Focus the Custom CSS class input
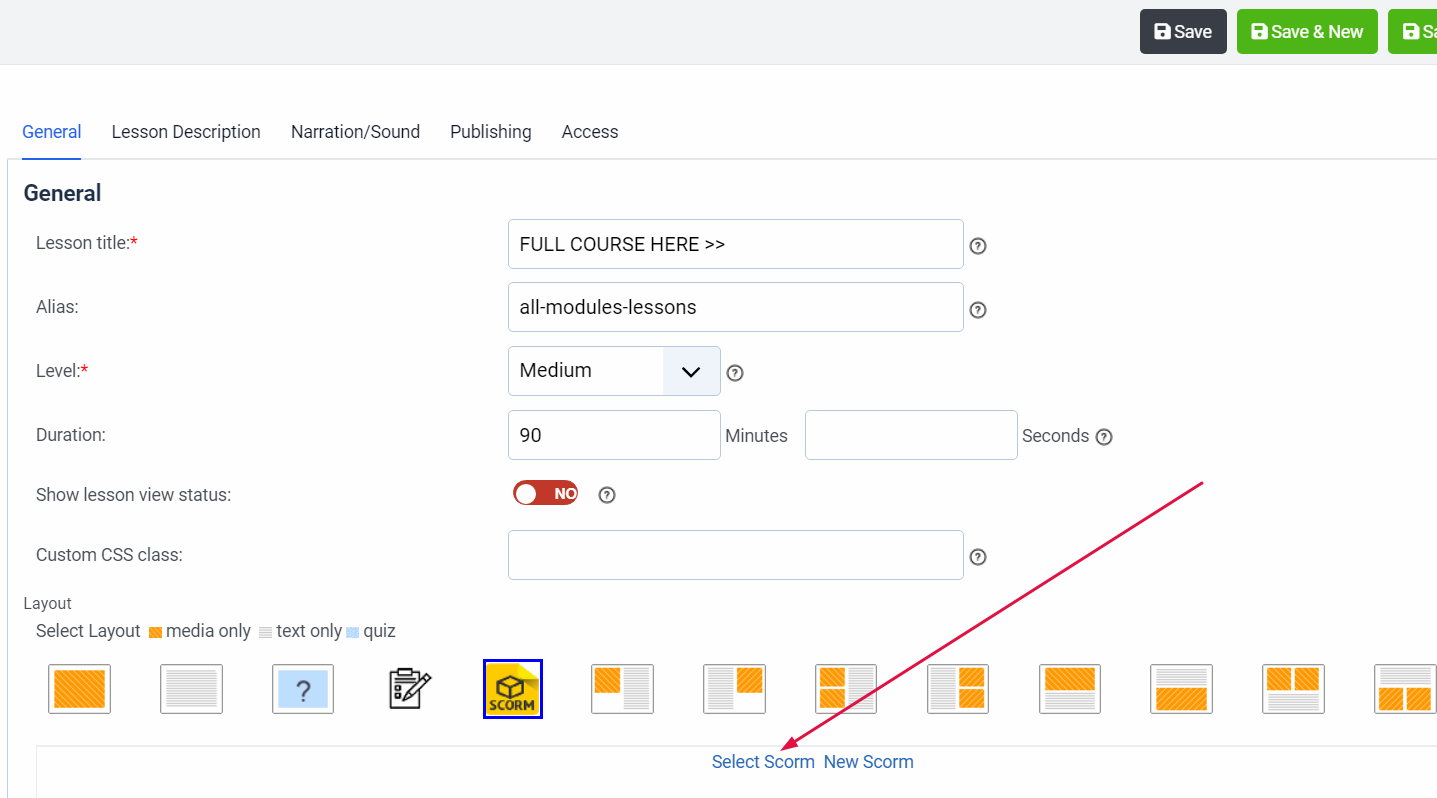This screenshot has height=798, width=1437. point(736,555)
